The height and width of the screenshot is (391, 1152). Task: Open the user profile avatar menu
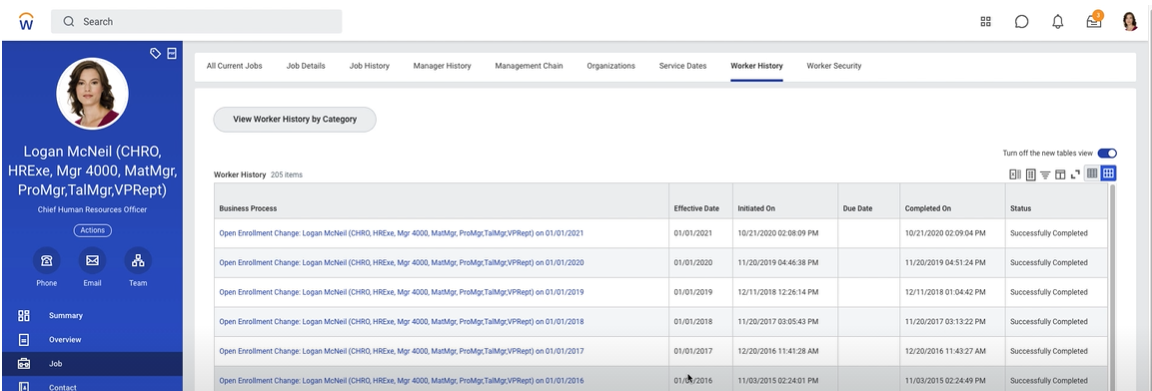(x=1130, y=21)
